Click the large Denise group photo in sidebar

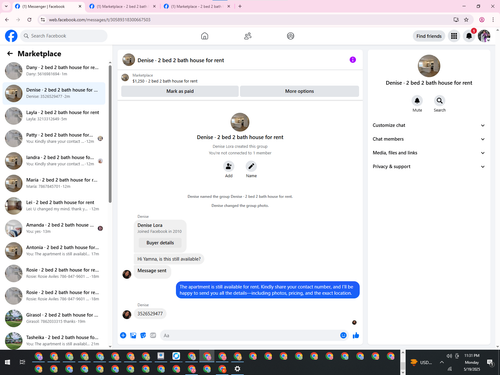tap(429, 66)
